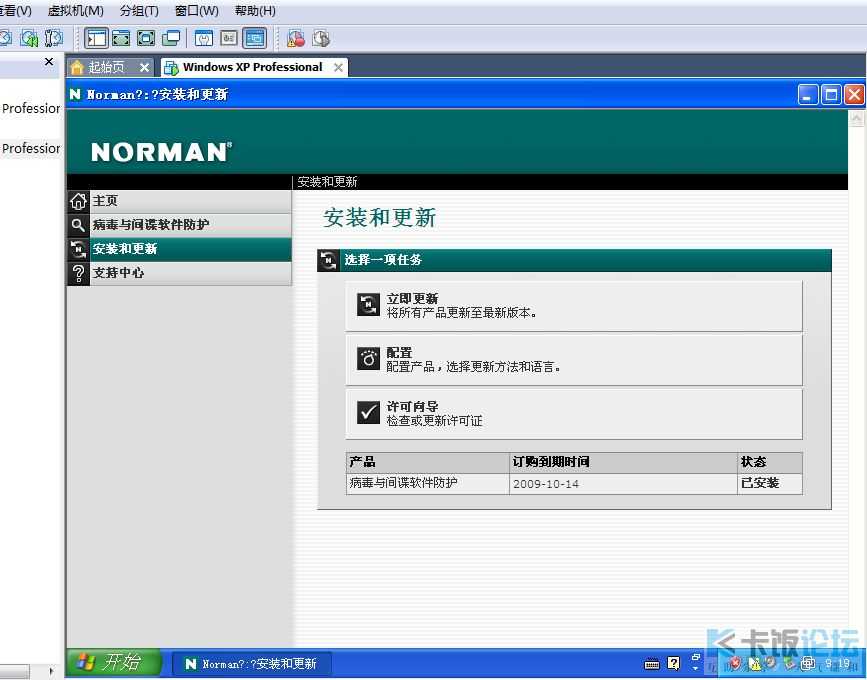
Task: Enable VMware unity mode toolbar icon
Action: pyautogui.click(x=171, y=38)
